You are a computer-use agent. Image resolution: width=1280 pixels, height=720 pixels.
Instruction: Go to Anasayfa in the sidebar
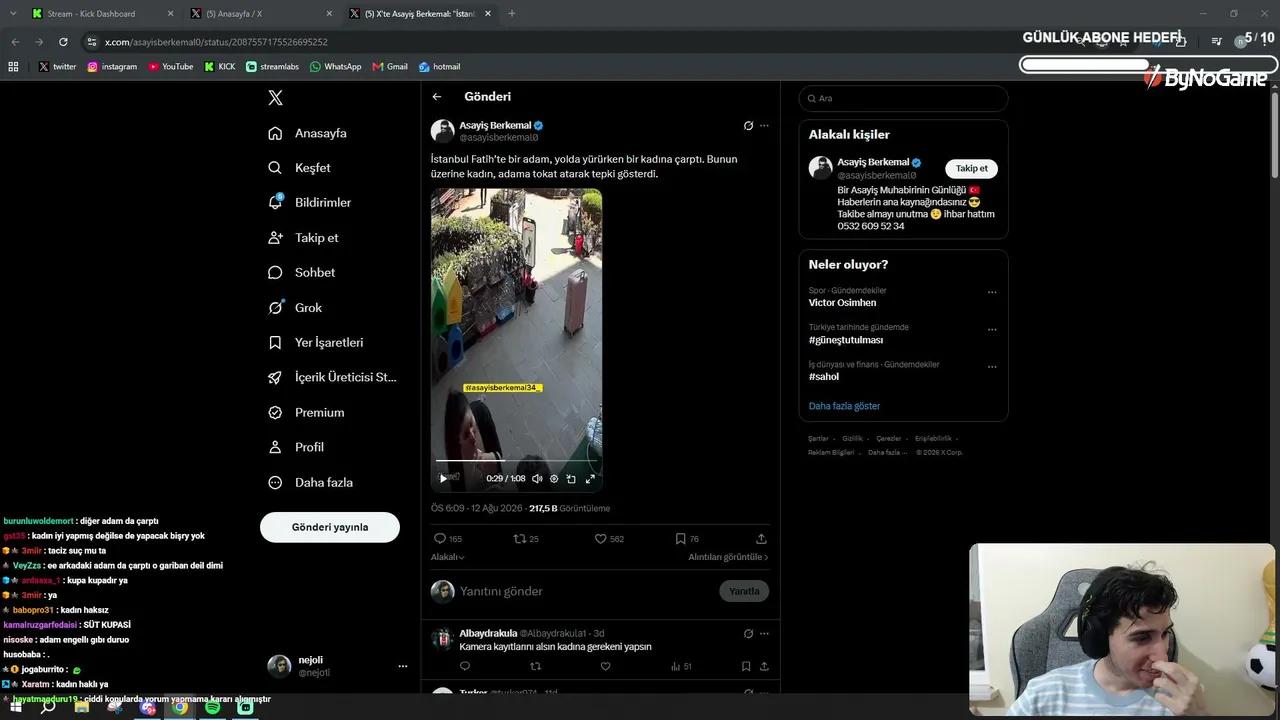308,133
